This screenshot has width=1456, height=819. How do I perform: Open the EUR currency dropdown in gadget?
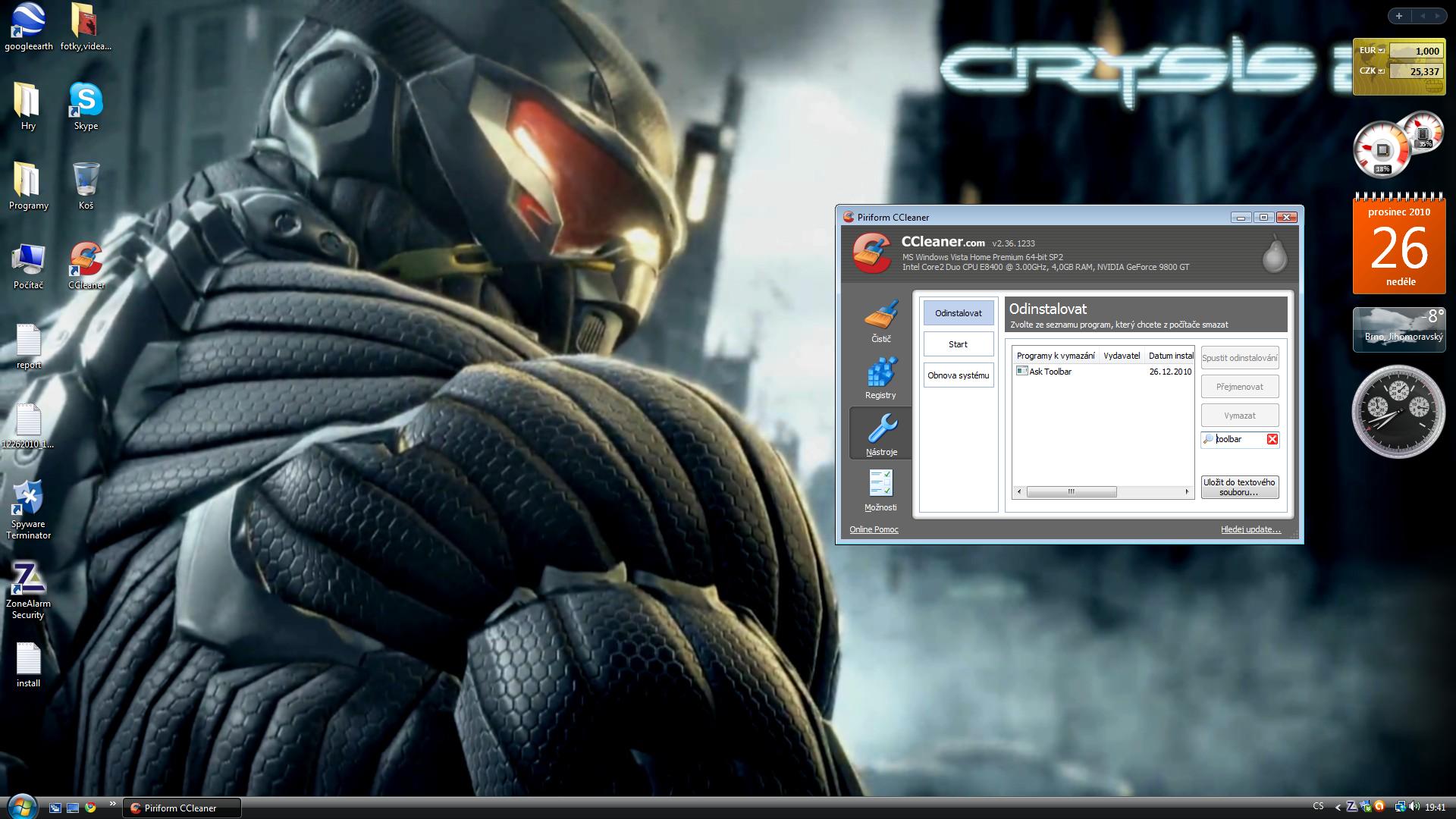coord(1381,51)
